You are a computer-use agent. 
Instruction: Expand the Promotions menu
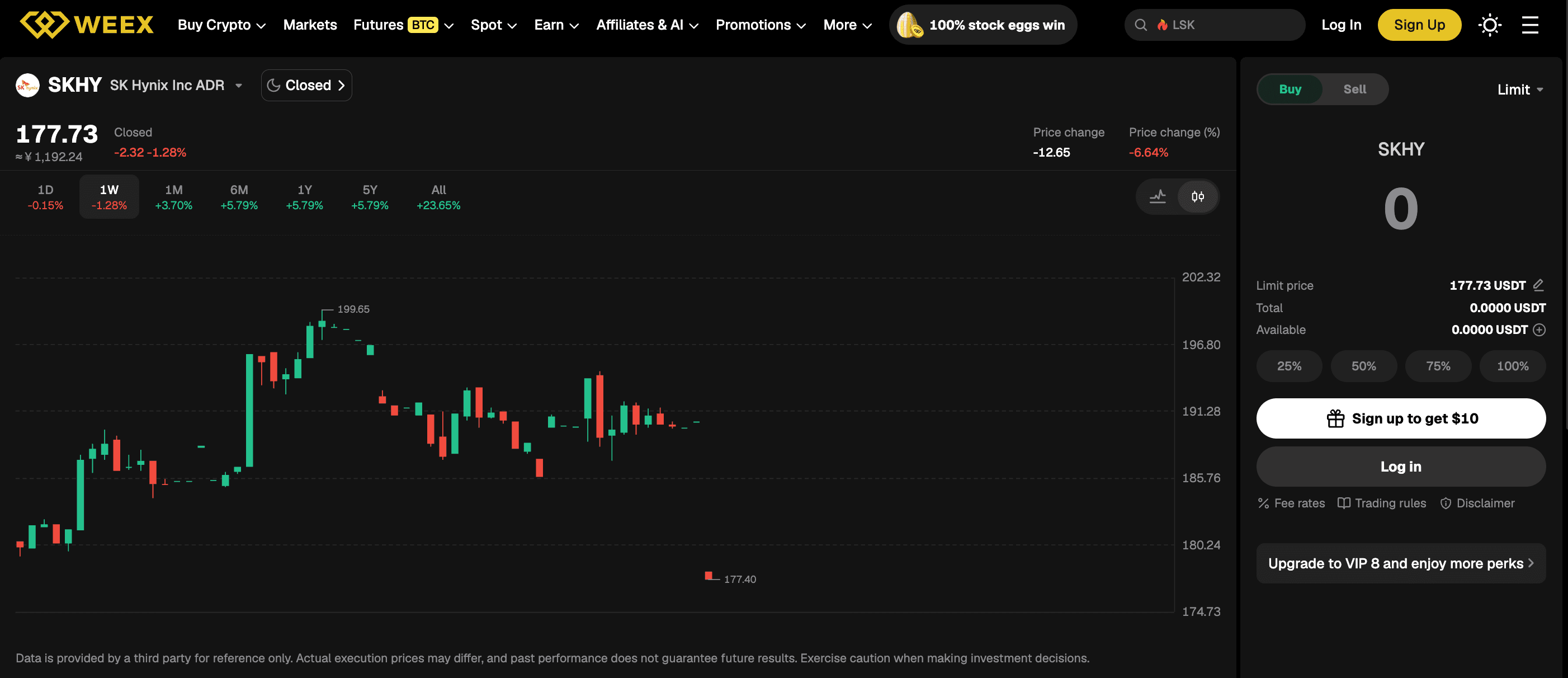point(761,25)
